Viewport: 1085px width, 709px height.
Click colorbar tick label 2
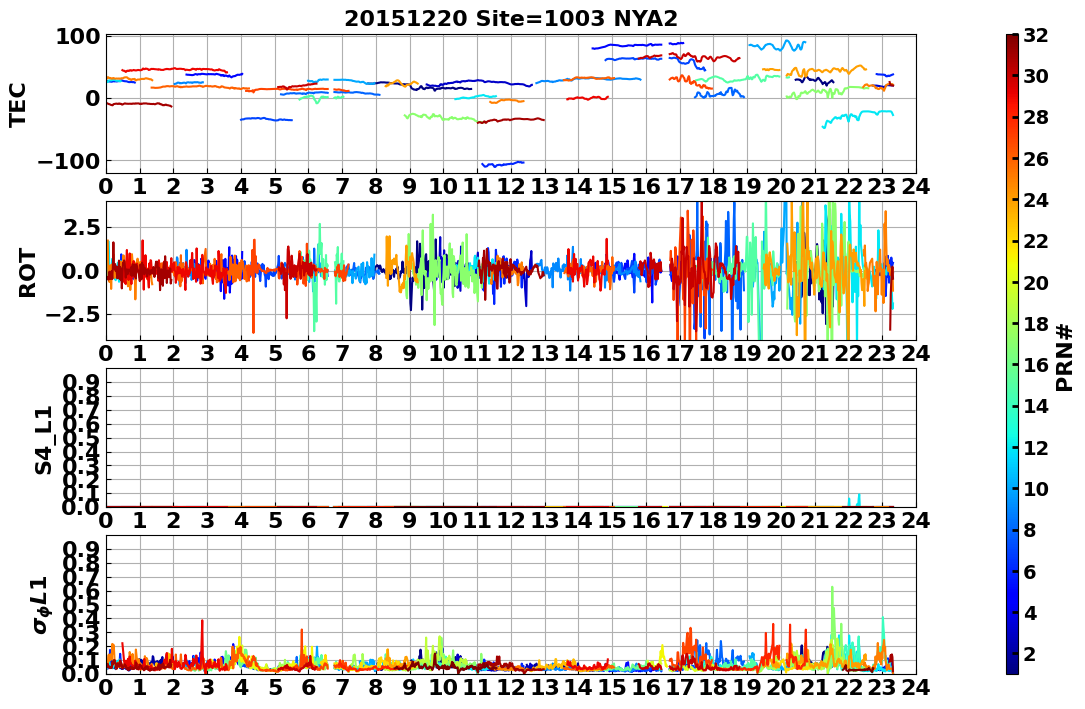click(1030, 654)
